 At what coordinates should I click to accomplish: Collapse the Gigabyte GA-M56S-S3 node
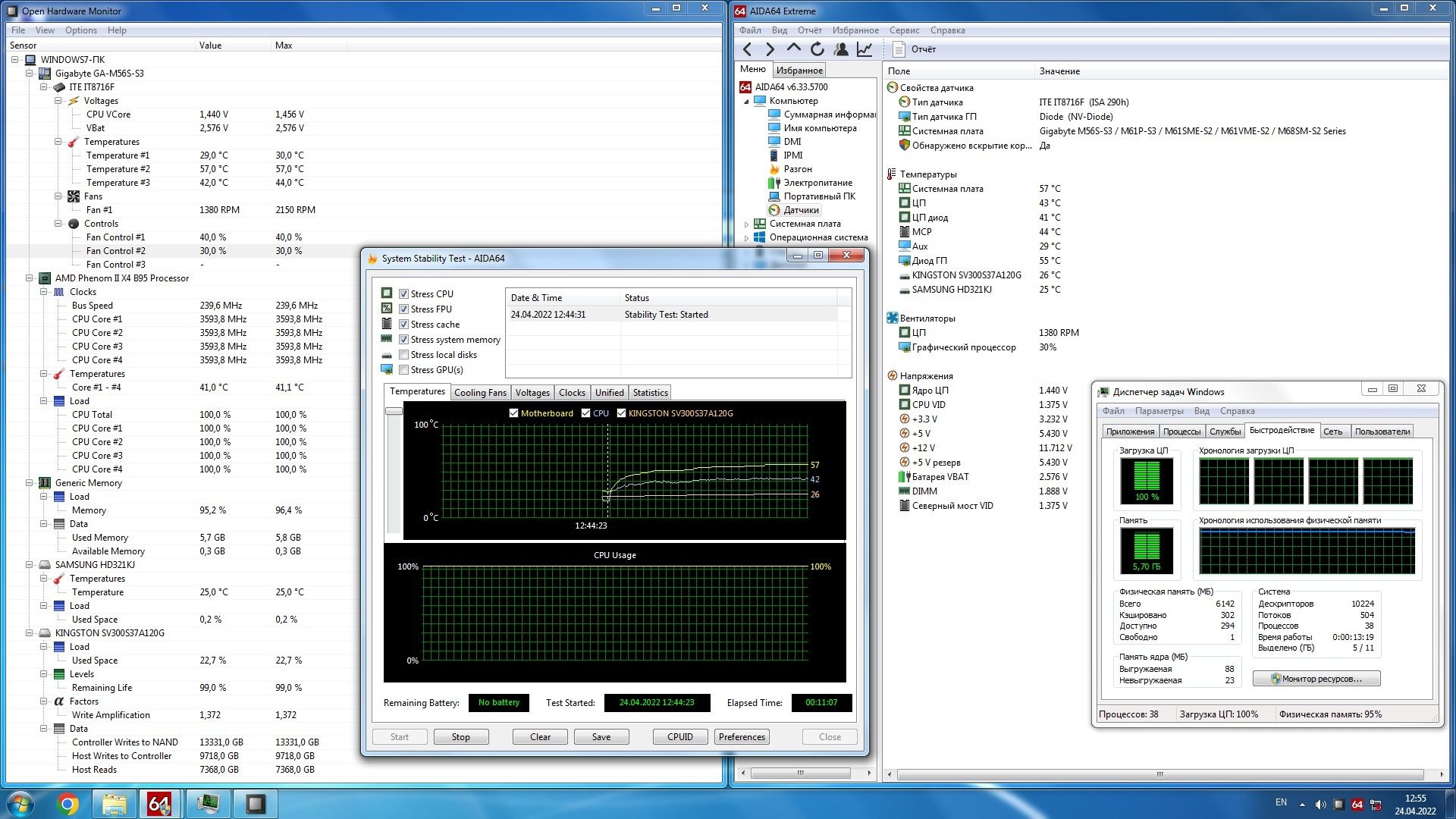29,74
